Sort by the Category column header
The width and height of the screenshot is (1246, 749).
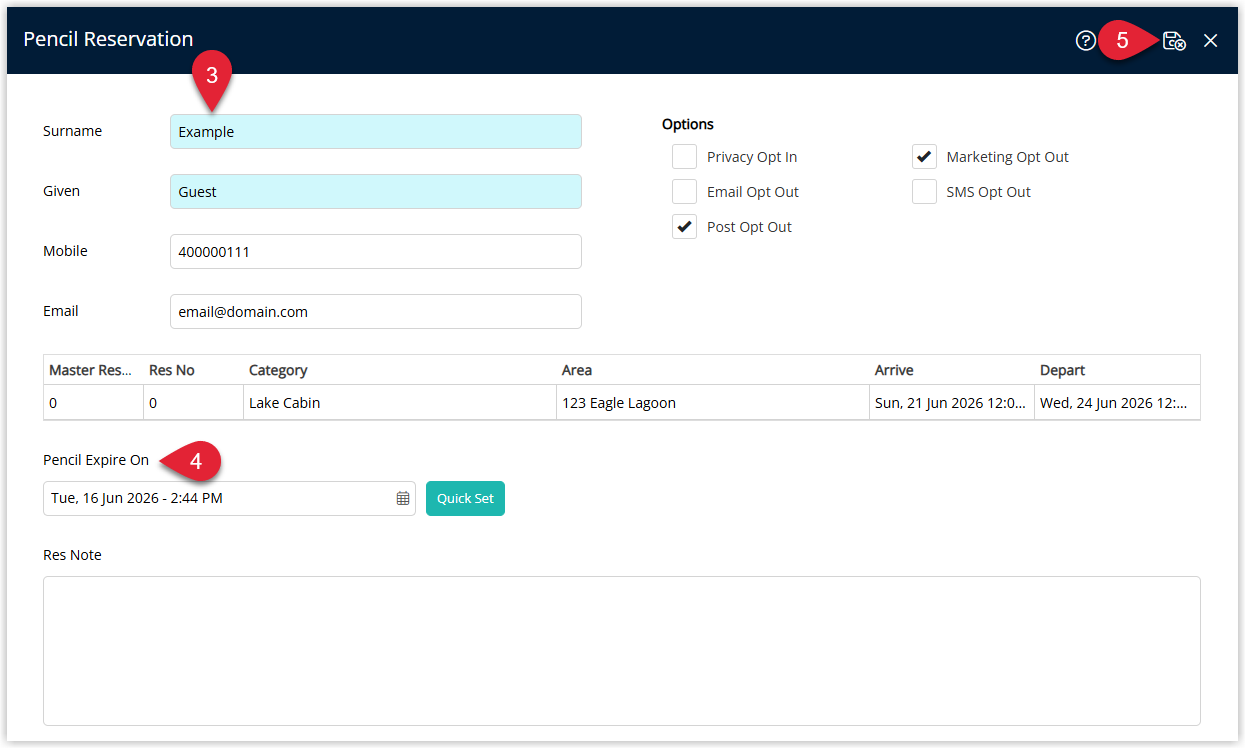(400, 370)
